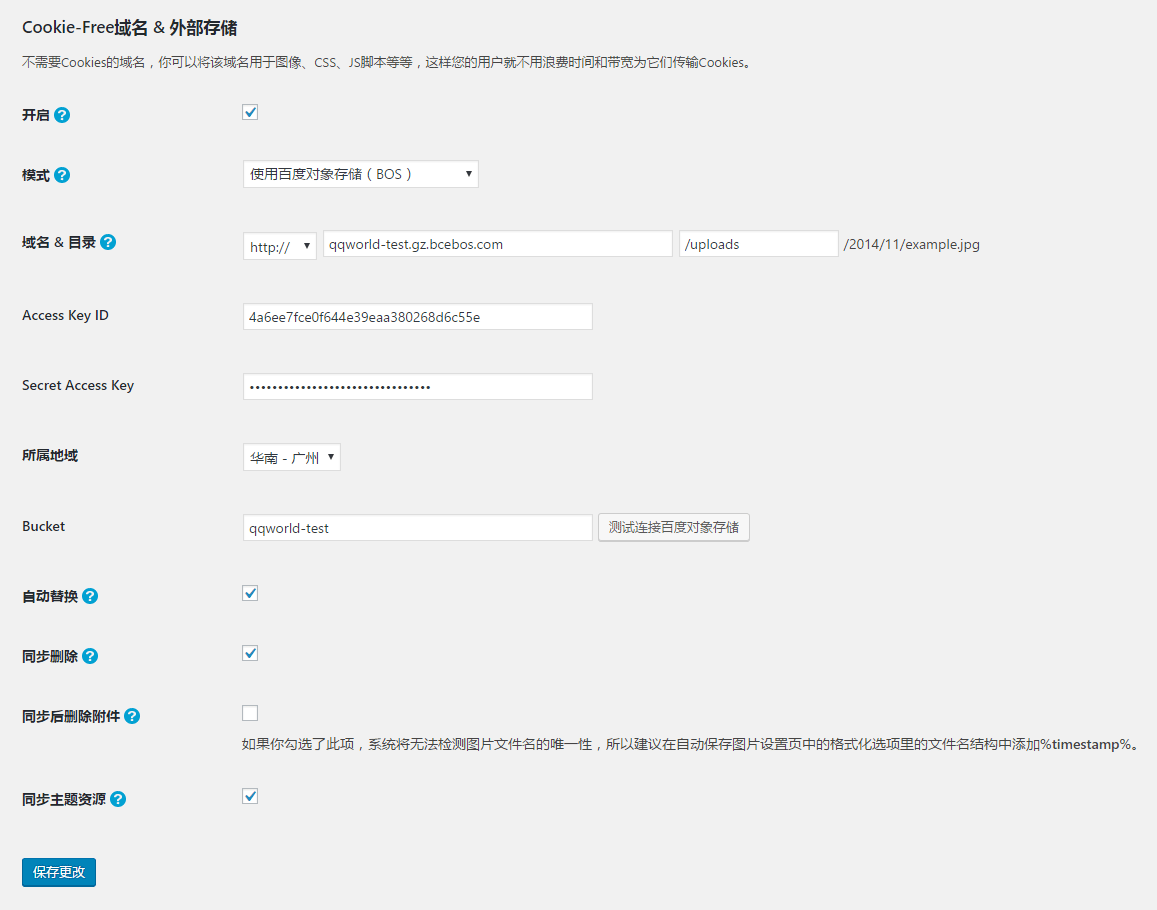Open the 模式 dropdown showing 使用百度对象存储（BOS）
Screen dimensions: 1157x910
361,174
